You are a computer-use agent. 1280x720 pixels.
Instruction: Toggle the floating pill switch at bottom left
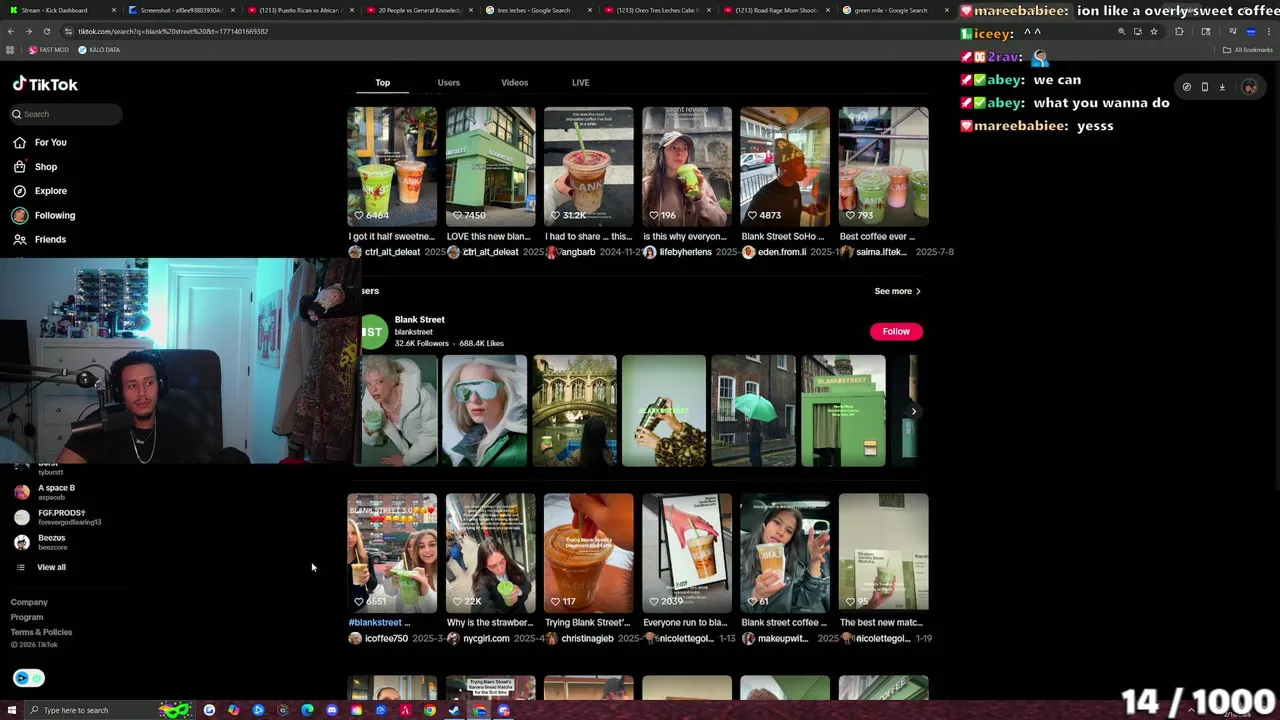(x=29, y=678)
